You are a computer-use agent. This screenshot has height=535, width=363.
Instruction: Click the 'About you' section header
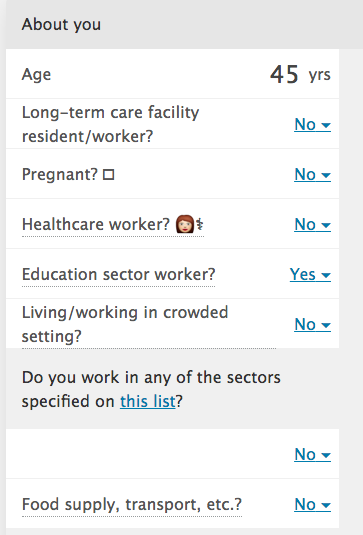click(61, 25)
